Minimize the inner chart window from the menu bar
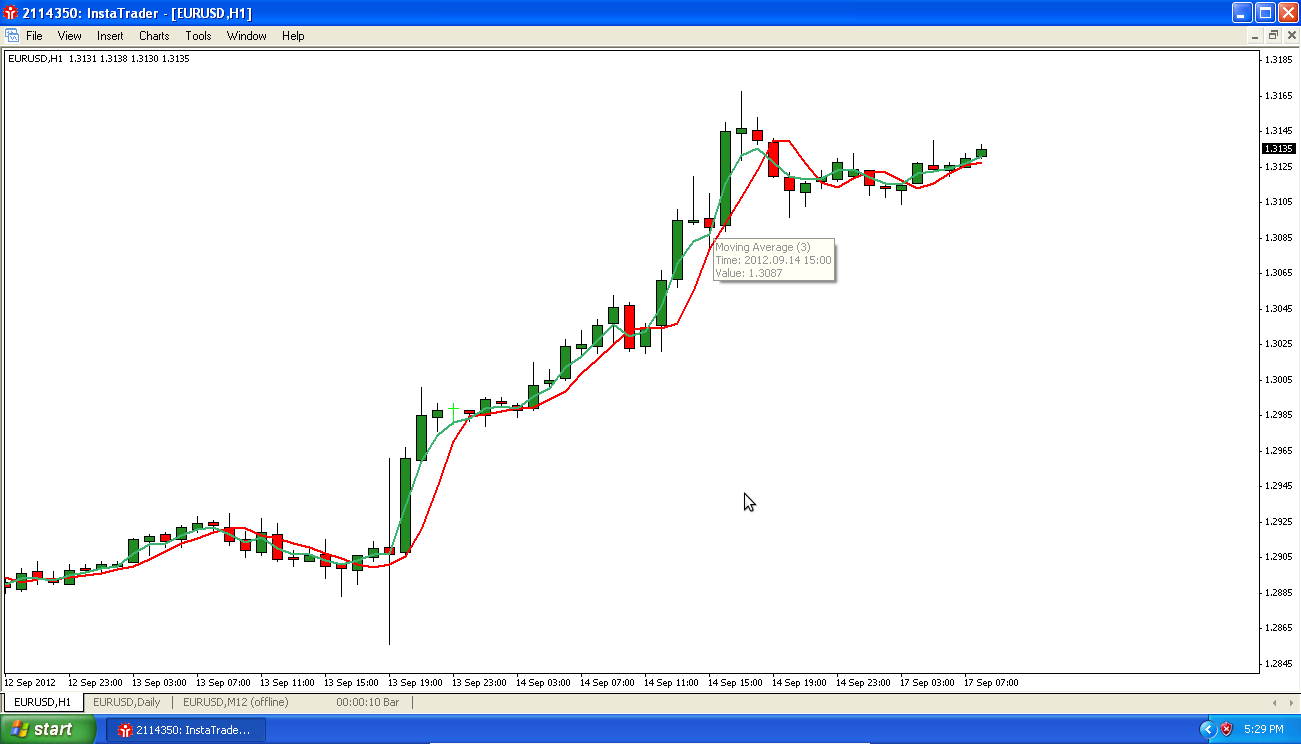The image size is (1301, 744). coord(1256,35)
